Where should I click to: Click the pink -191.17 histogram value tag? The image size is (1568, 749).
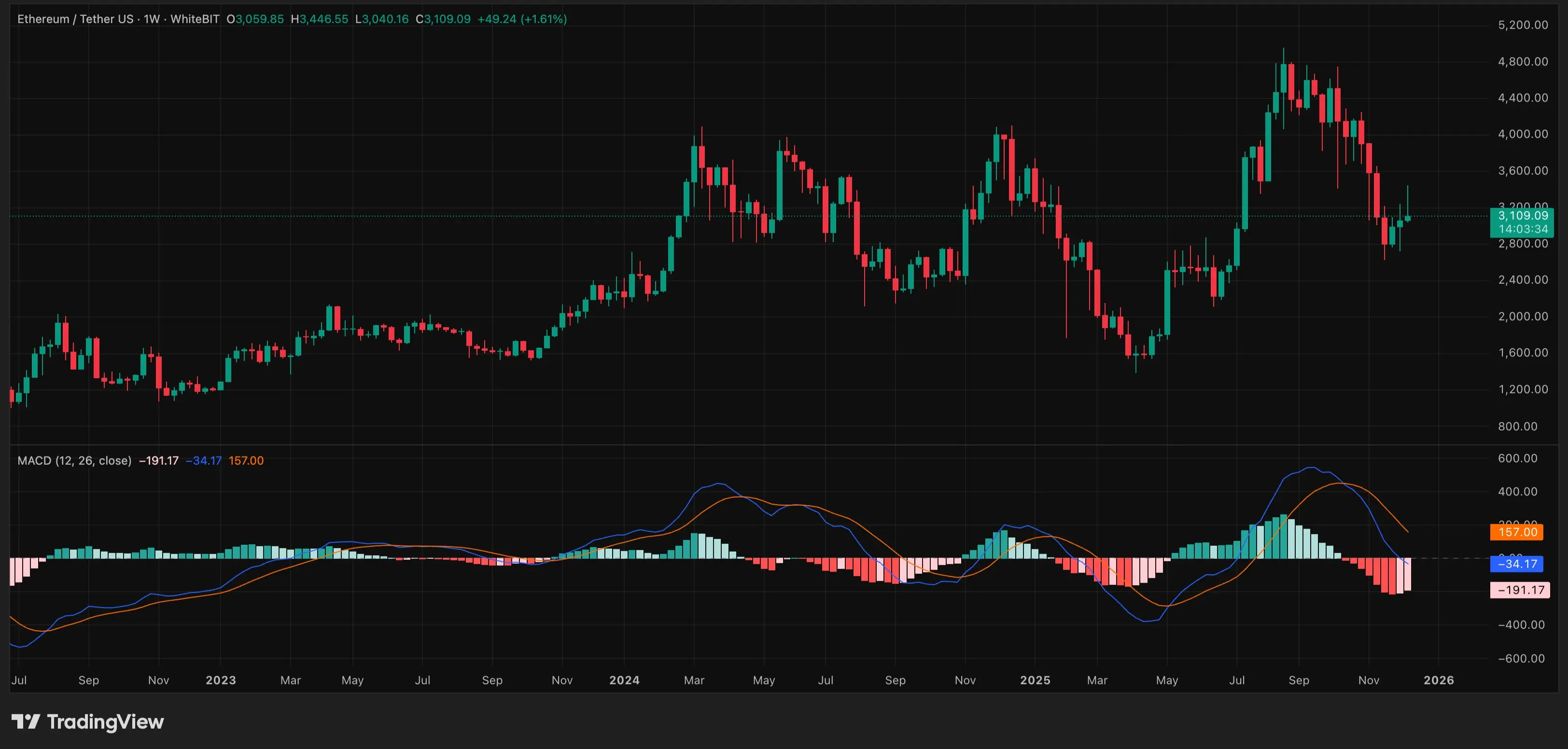click(x=1520, y=590)
